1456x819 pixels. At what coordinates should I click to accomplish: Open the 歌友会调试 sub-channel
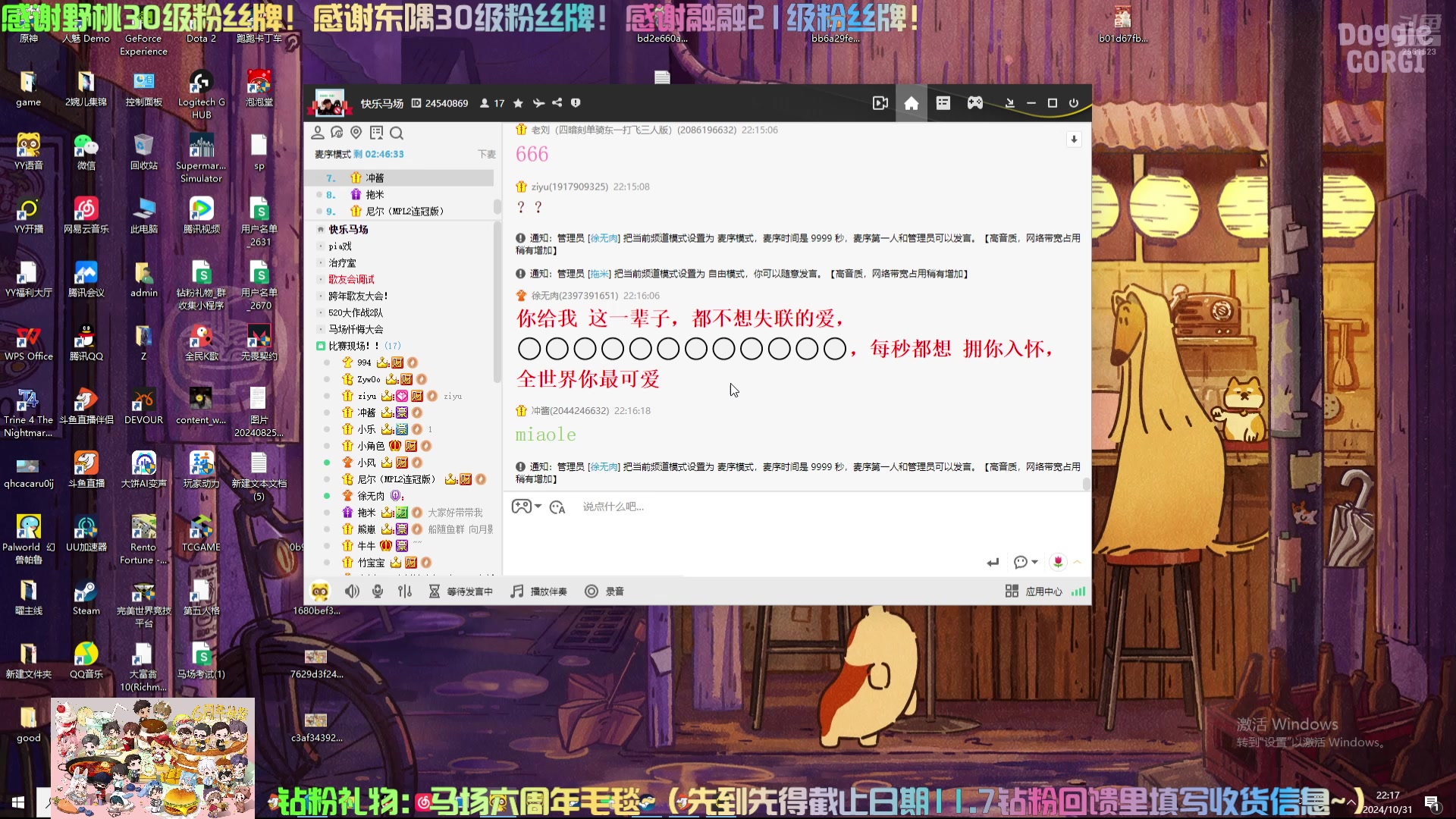click(351, 279)
